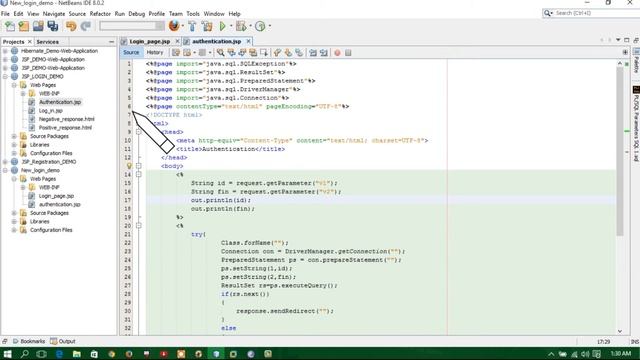
Task: Toggle Highlight Search in editor toolbar
Action: pyautogui.click(x=253, y=53)
